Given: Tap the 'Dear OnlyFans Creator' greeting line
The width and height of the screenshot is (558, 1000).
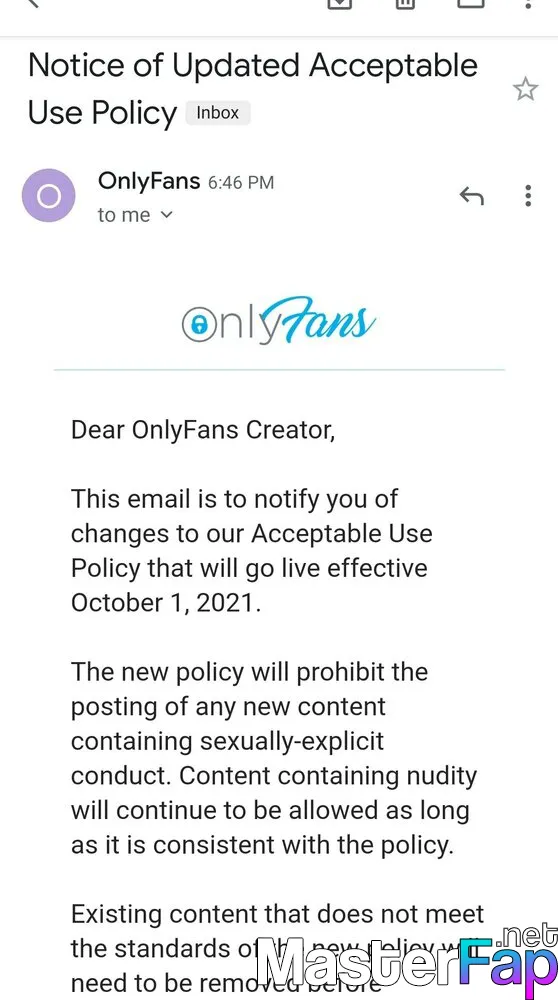Looking at the screenshot, I should tap(203, 430).
